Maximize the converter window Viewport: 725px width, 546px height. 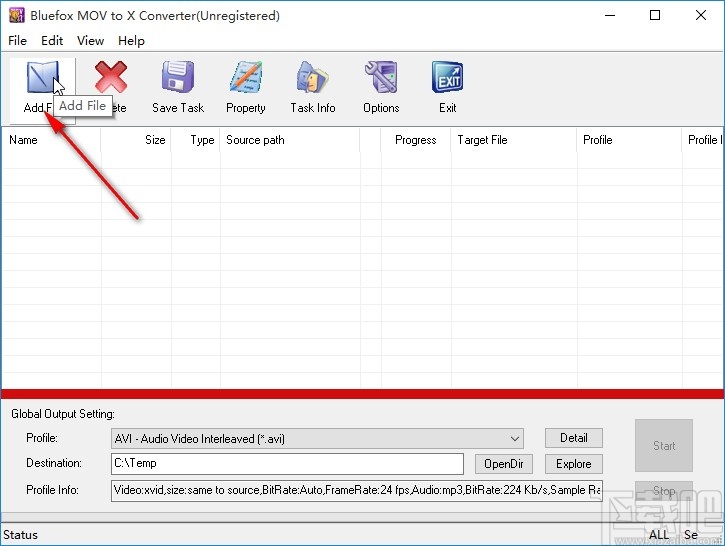[655, 15]
